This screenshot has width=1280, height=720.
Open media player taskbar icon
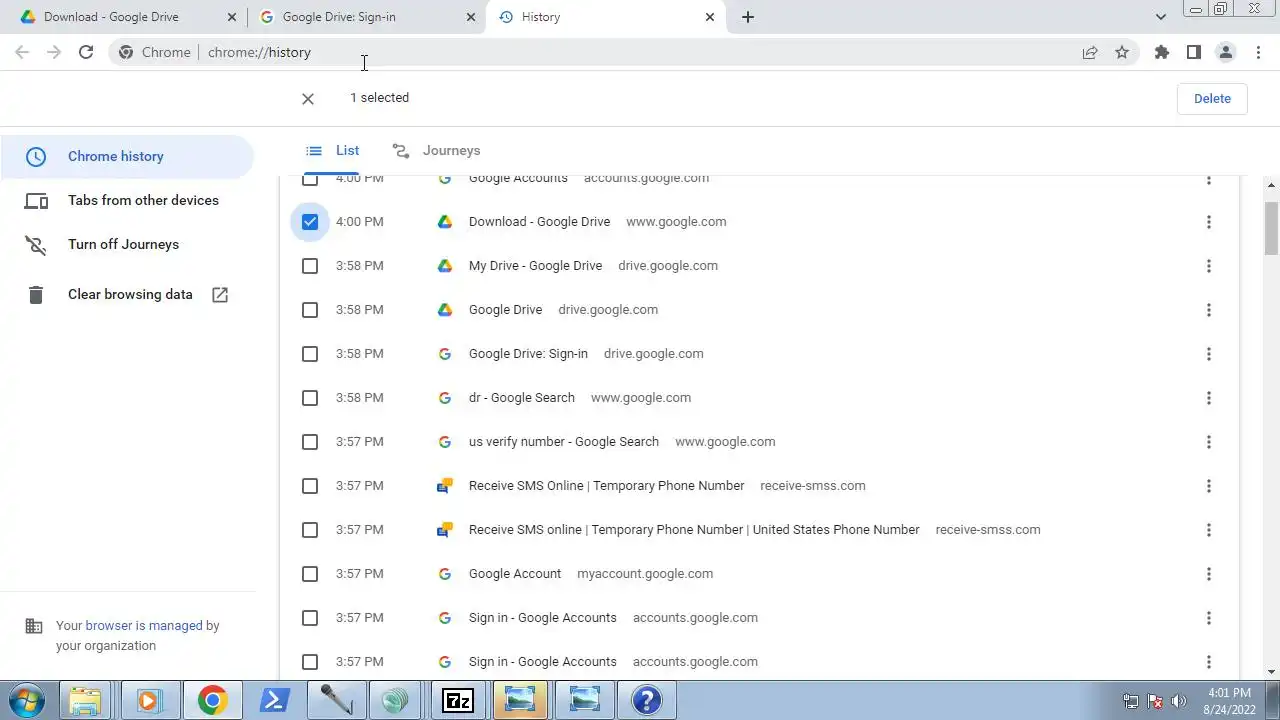click(148, 700)
